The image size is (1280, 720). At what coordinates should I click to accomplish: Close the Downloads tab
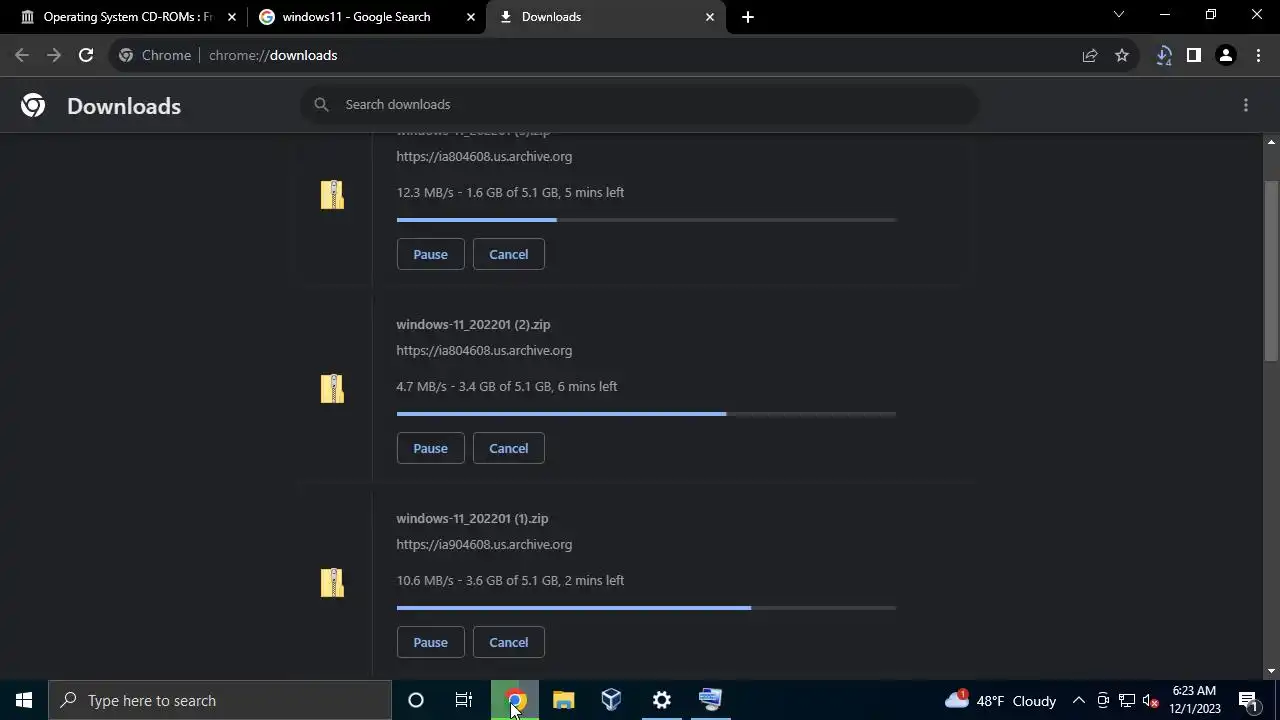[710, 17]
